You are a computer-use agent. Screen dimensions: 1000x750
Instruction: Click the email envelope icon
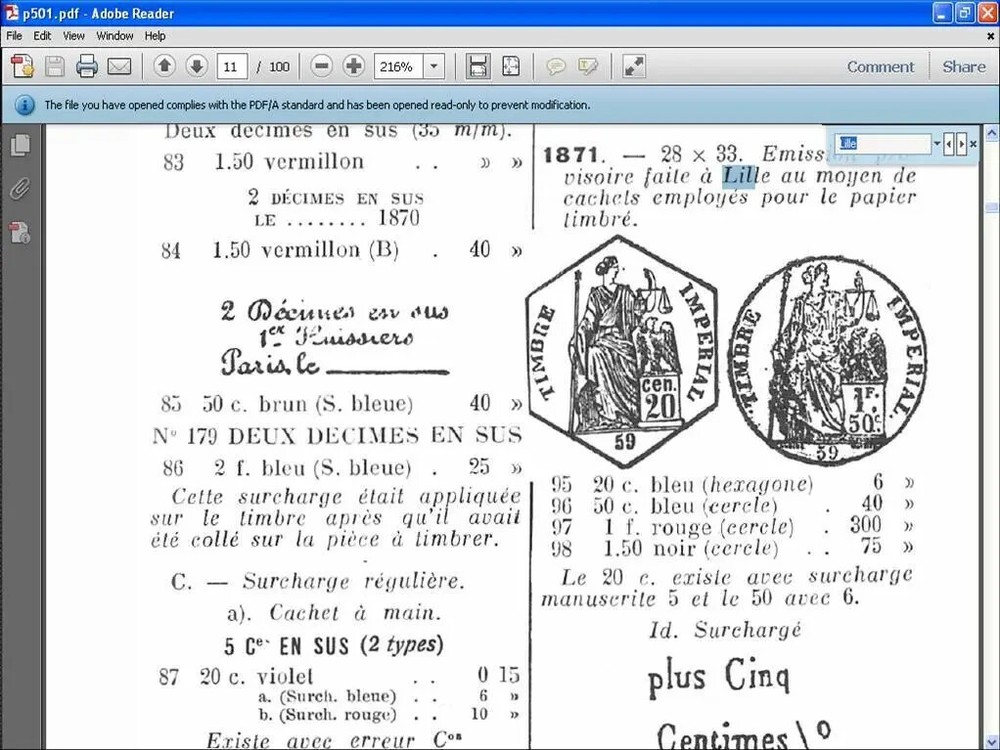tap(119, 67)
